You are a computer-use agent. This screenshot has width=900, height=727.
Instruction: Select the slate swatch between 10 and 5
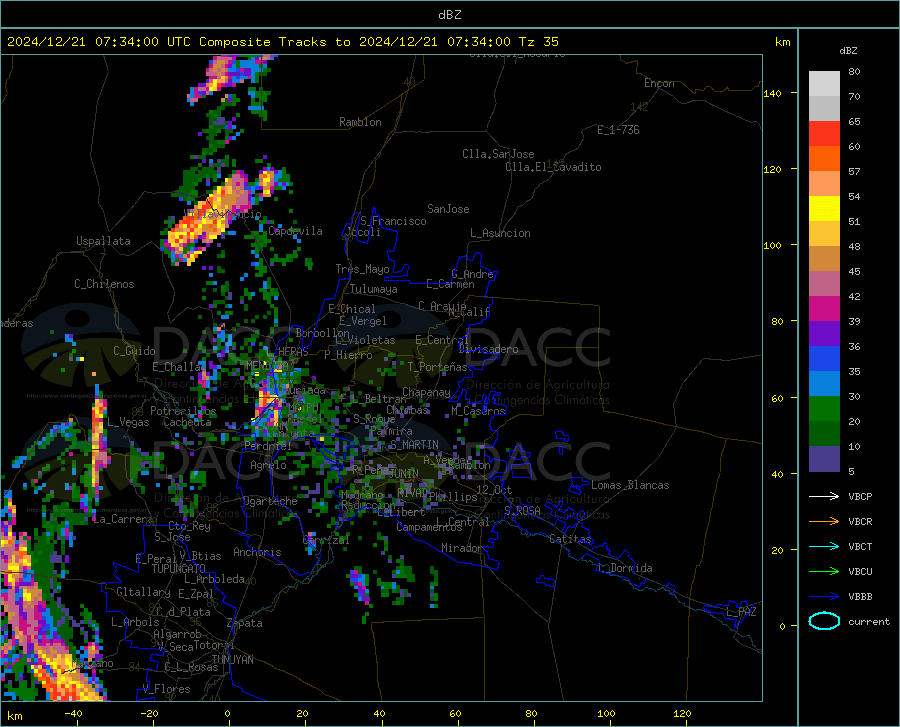click(x=824, y=459)
